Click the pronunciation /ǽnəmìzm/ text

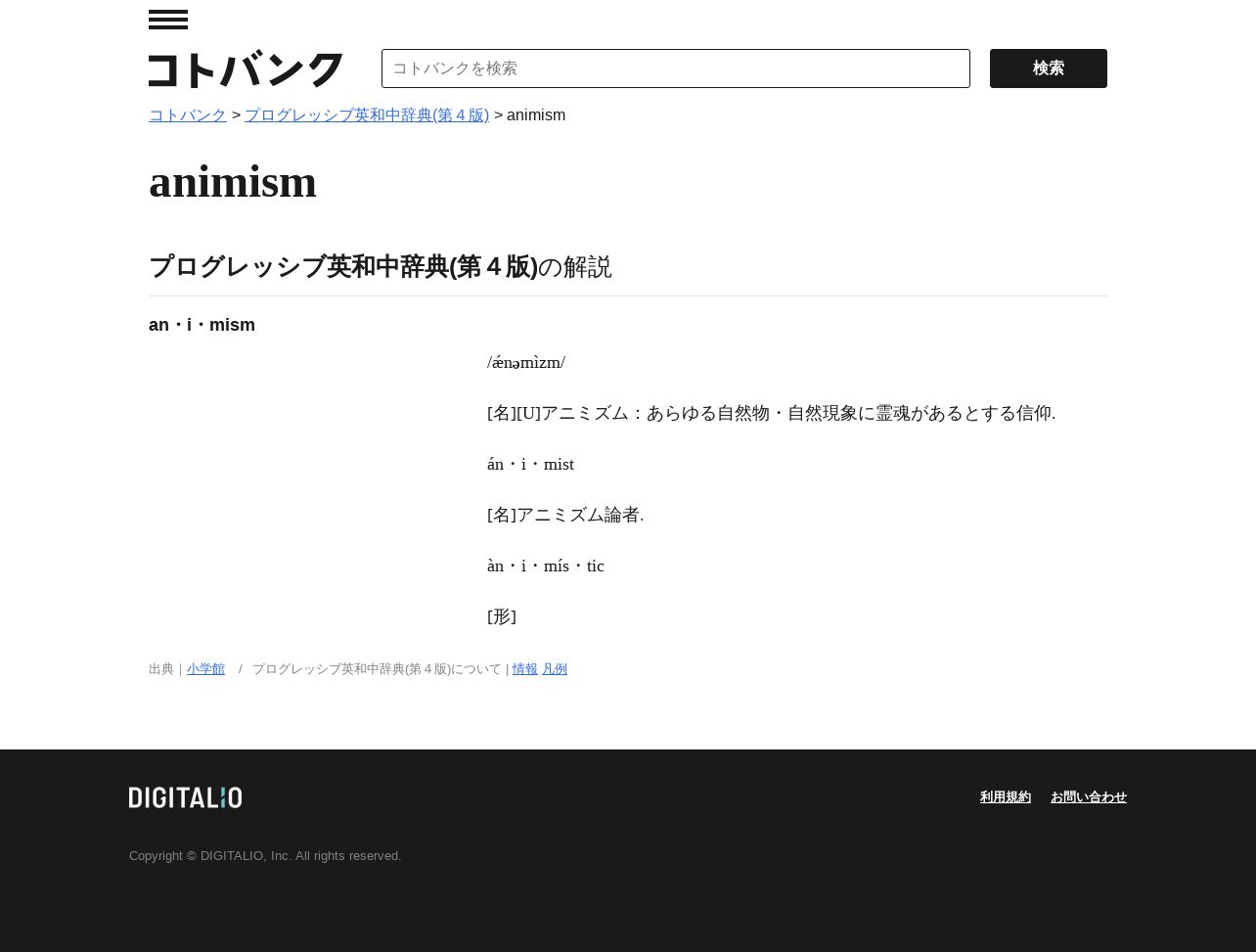tap(526, 363)
